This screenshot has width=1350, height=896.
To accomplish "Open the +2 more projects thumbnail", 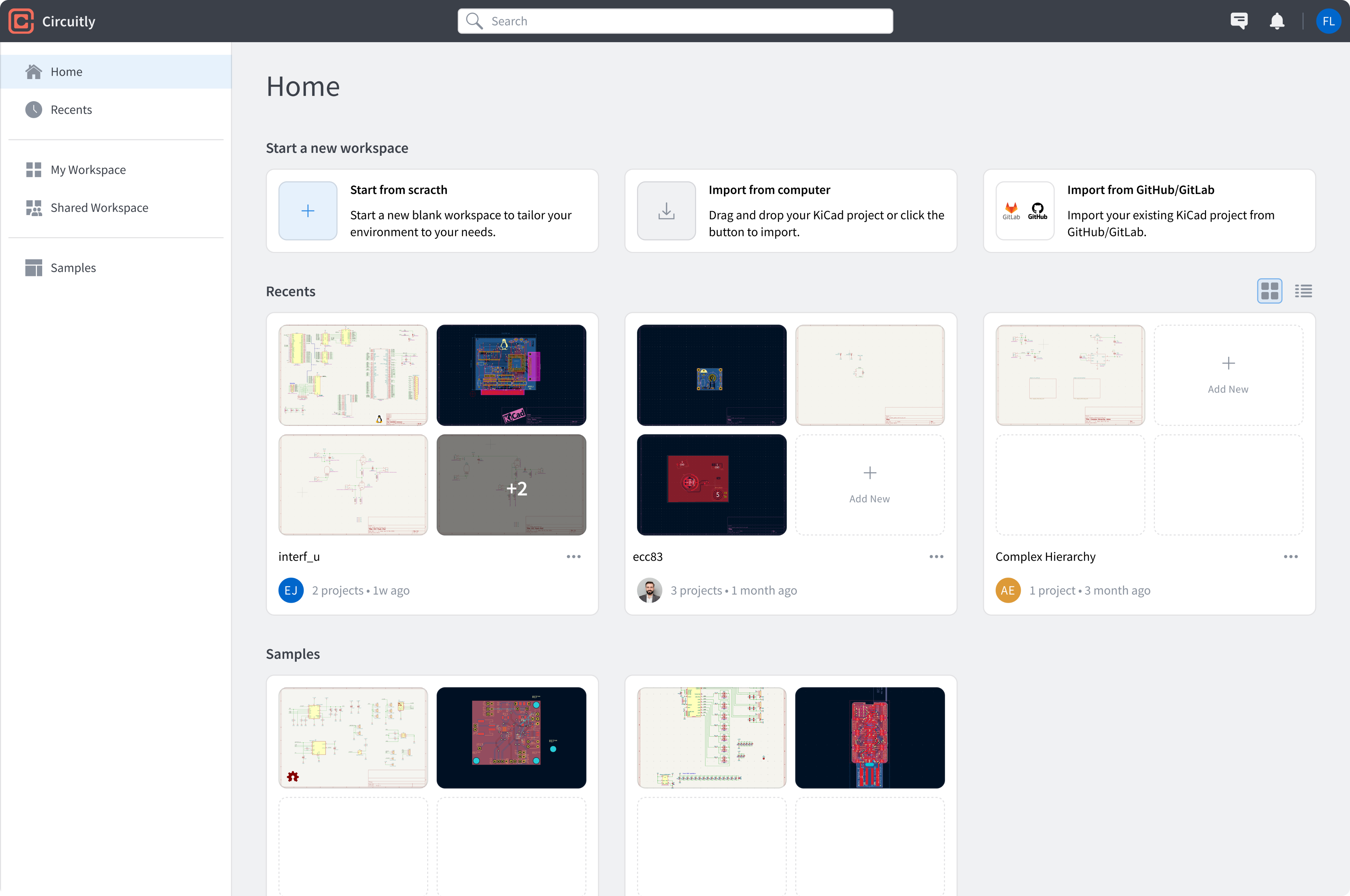I will point(511,485).
